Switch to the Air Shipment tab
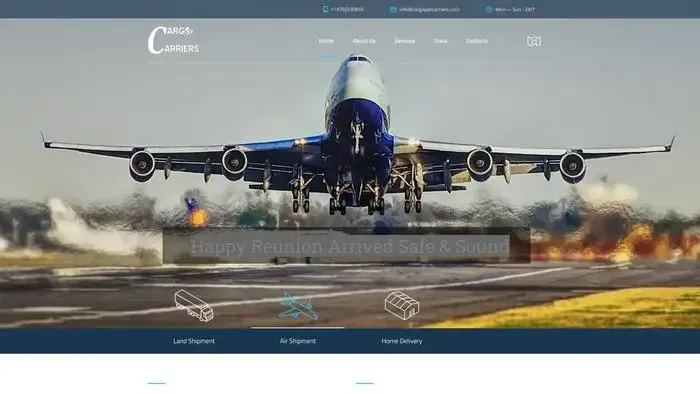Screen dimensions: 700x394 click(x=298, y=341)
